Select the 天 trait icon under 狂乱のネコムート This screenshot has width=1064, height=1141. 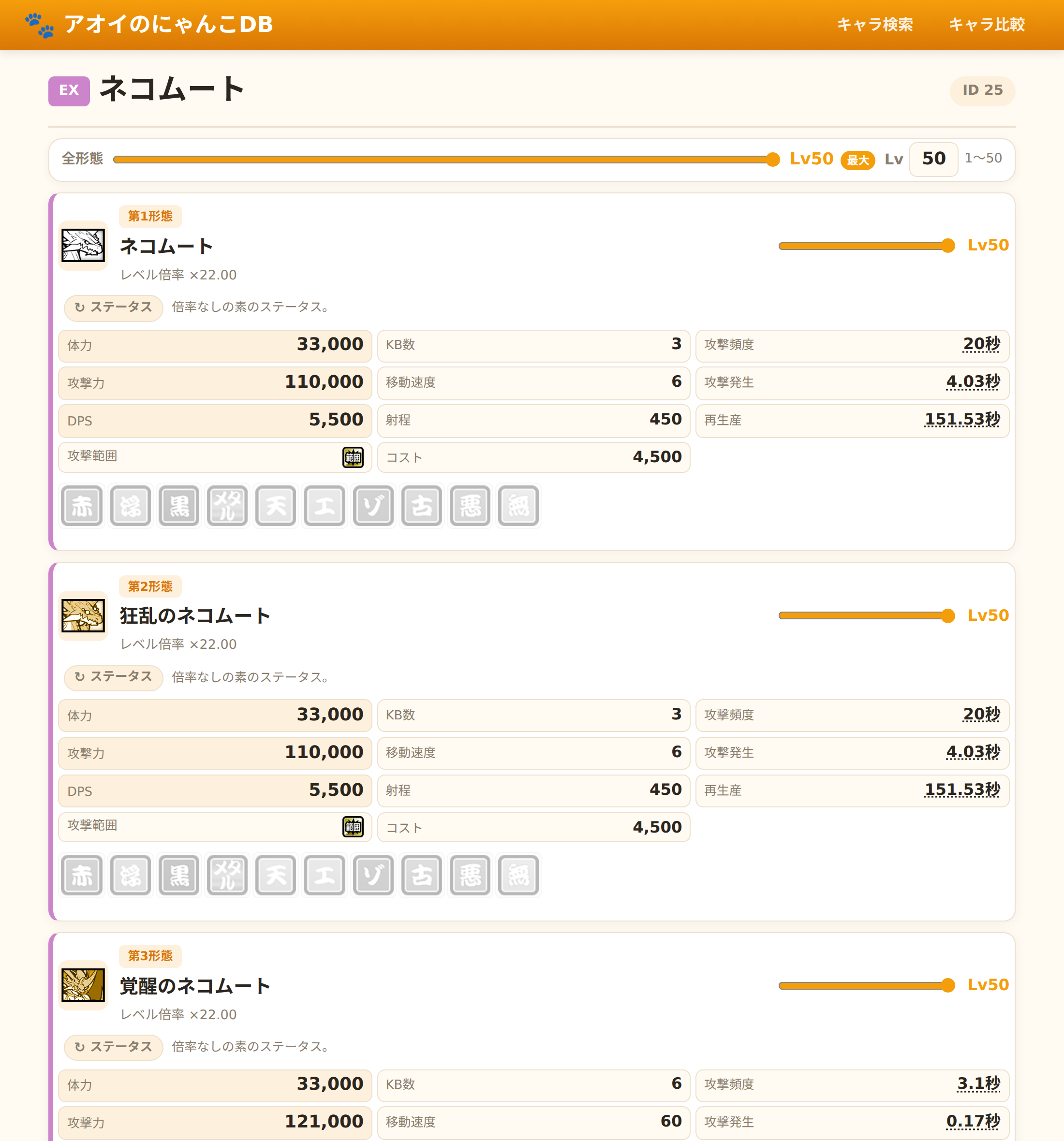pyautogui.click(x=276, y=875)
